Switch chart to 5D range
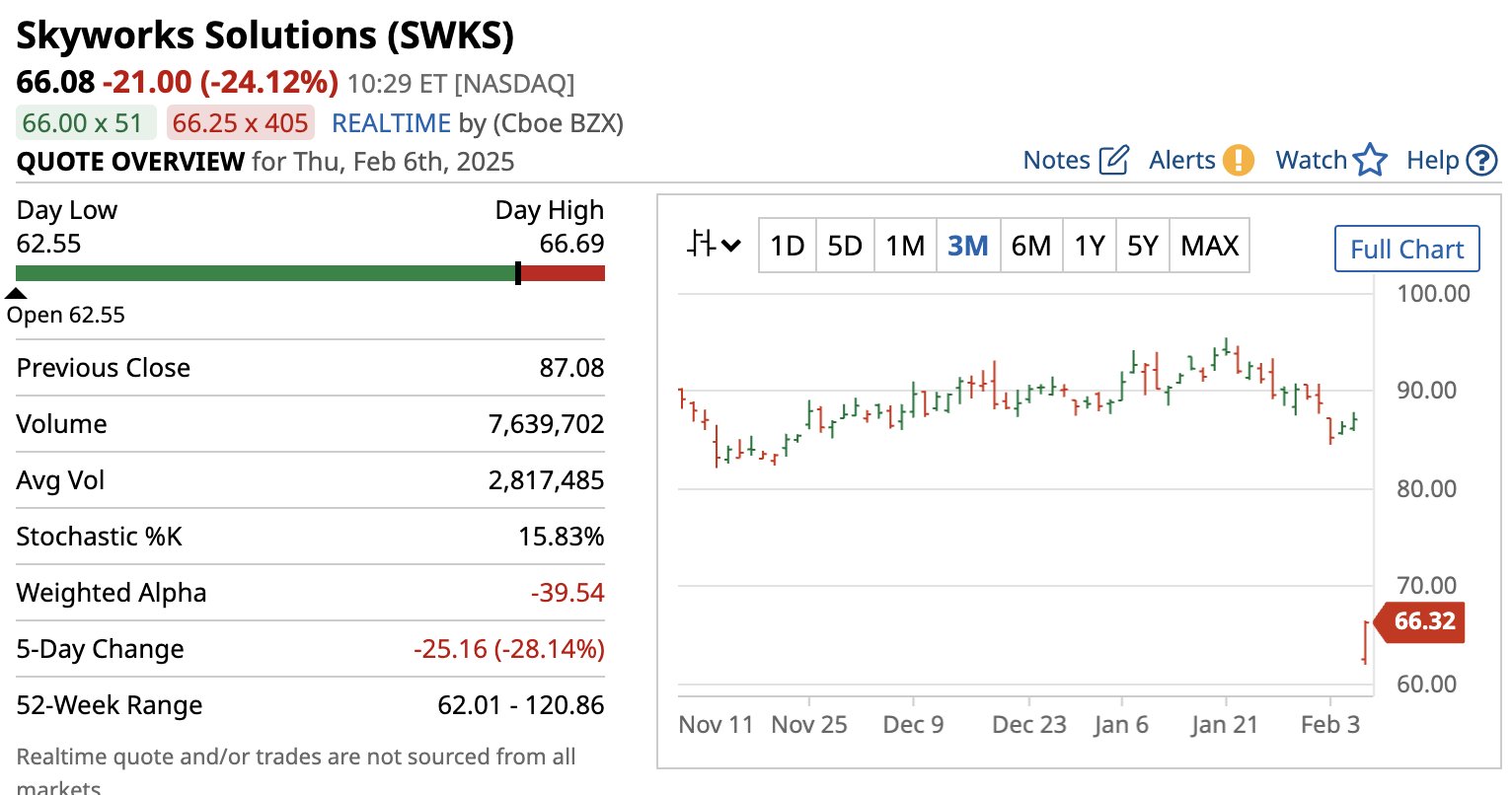 [845, 245]
